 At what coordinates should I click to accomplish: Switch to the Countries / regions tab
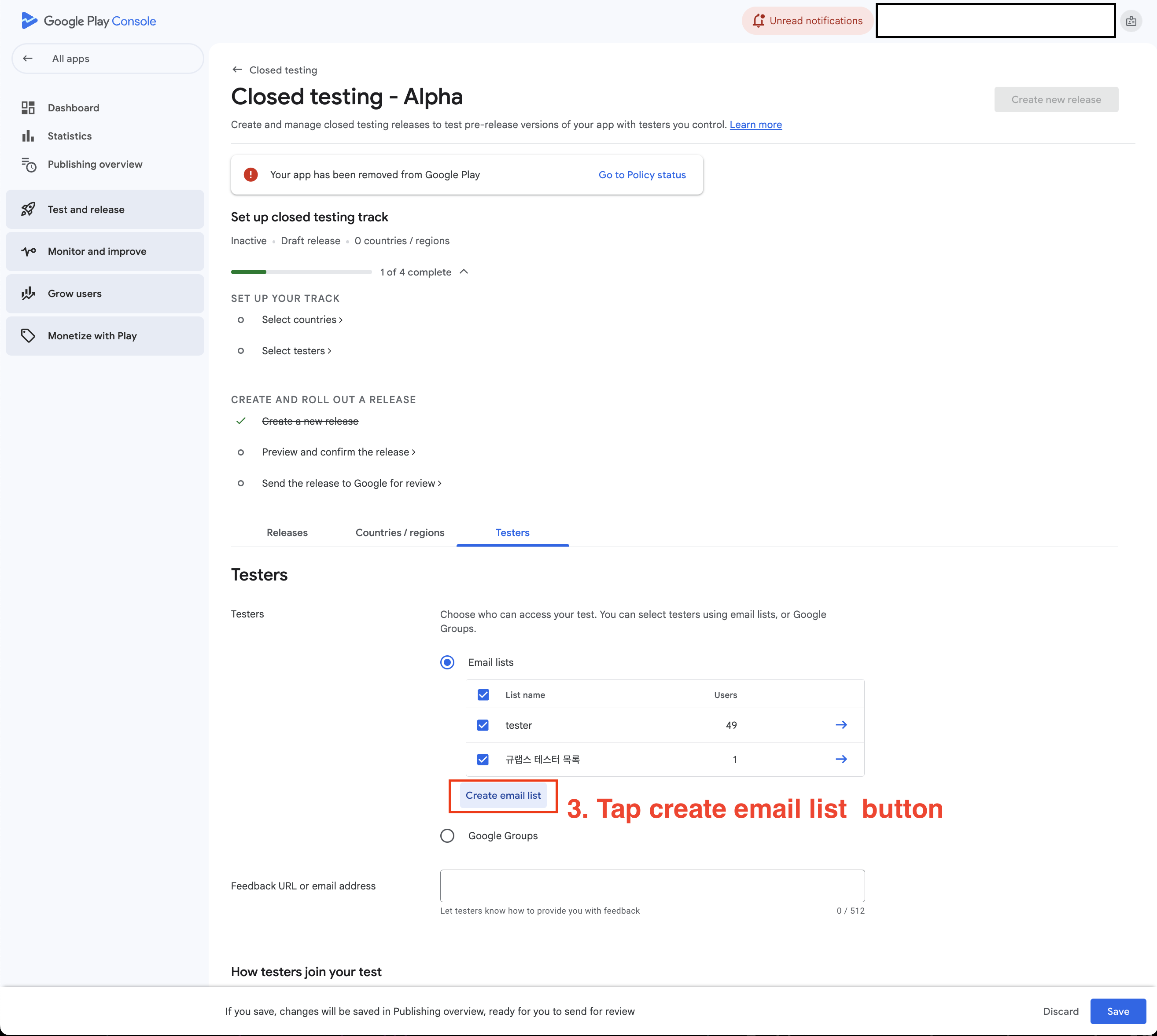pos(400,532)
